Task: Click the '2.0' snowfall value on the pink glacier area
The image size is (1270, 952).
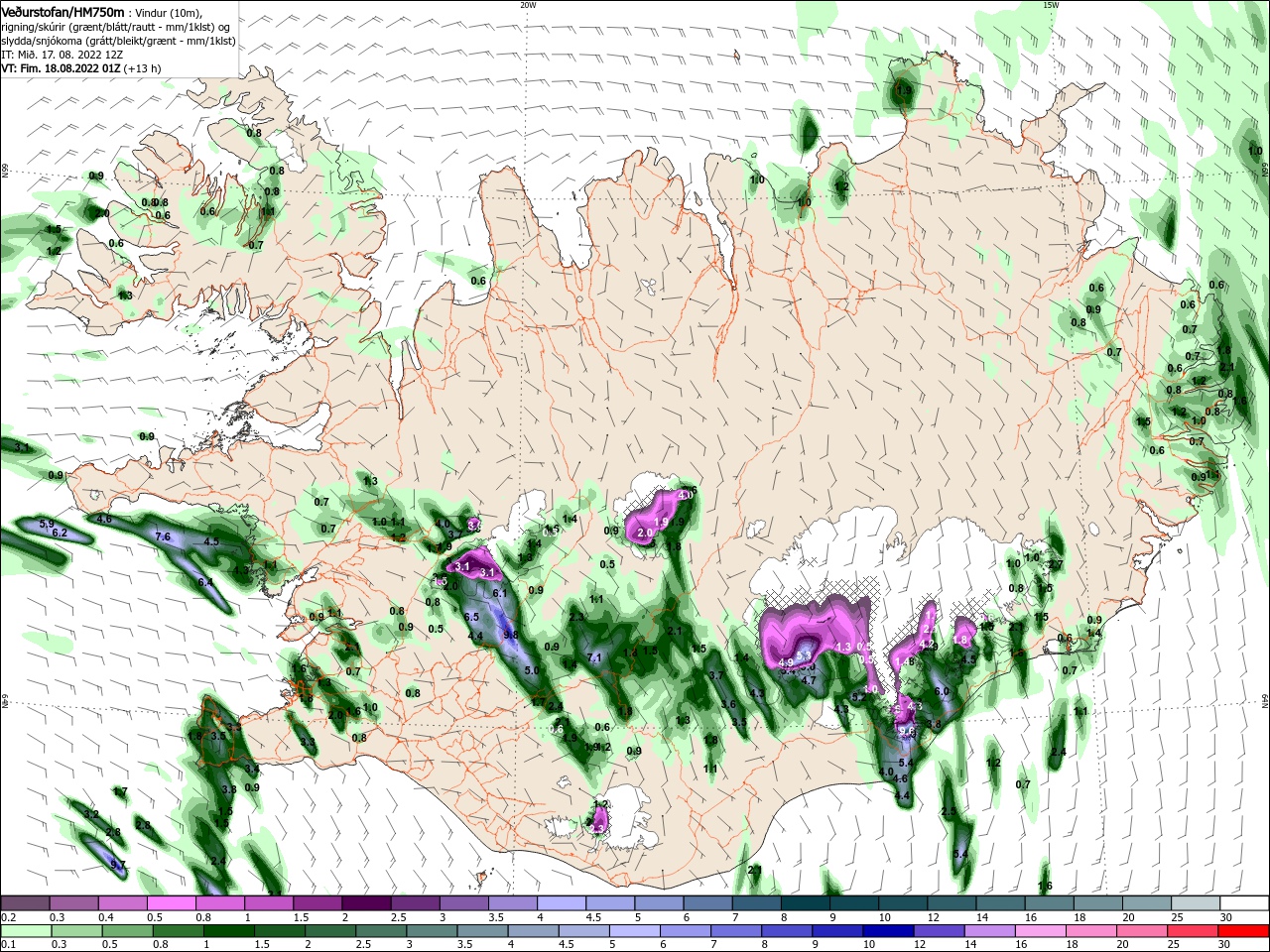Action: (x=645, y=533)
